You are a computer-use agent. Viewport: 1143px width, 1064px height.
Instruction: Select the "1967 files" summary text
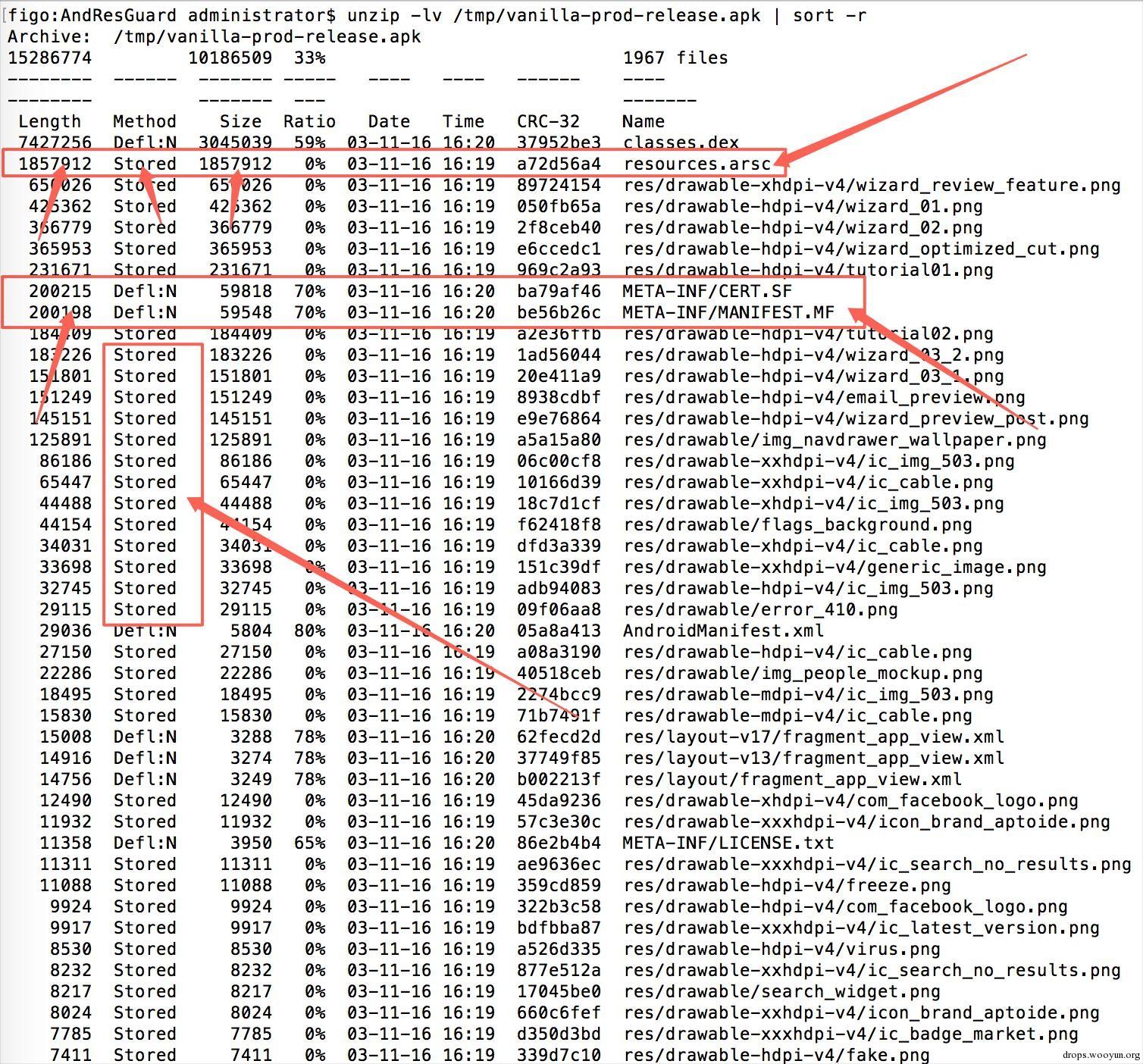(x=675, y=58)
